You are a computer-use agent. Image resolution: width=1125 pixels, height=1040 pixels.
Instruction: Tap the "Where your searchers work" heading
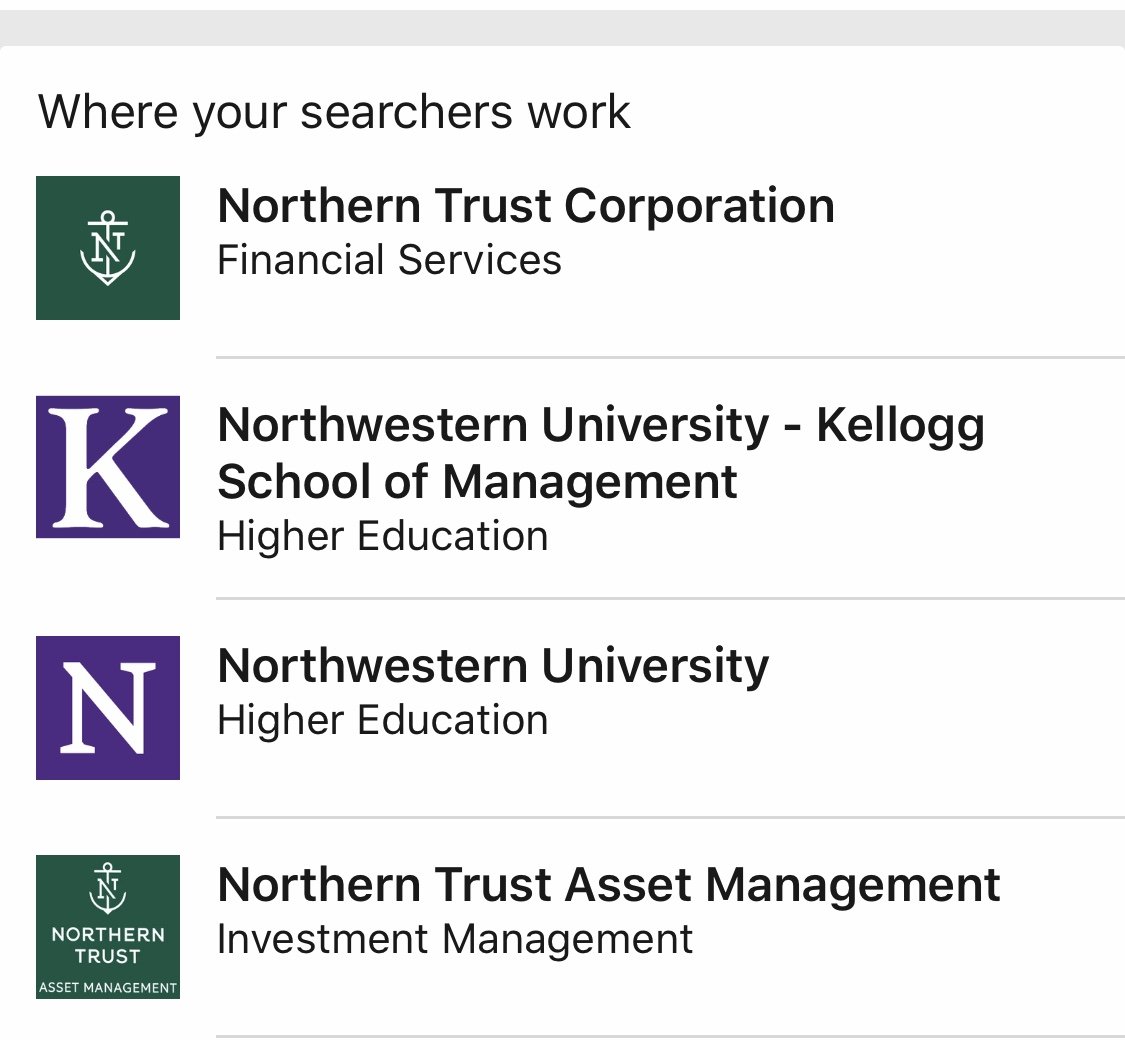[334, 111]
